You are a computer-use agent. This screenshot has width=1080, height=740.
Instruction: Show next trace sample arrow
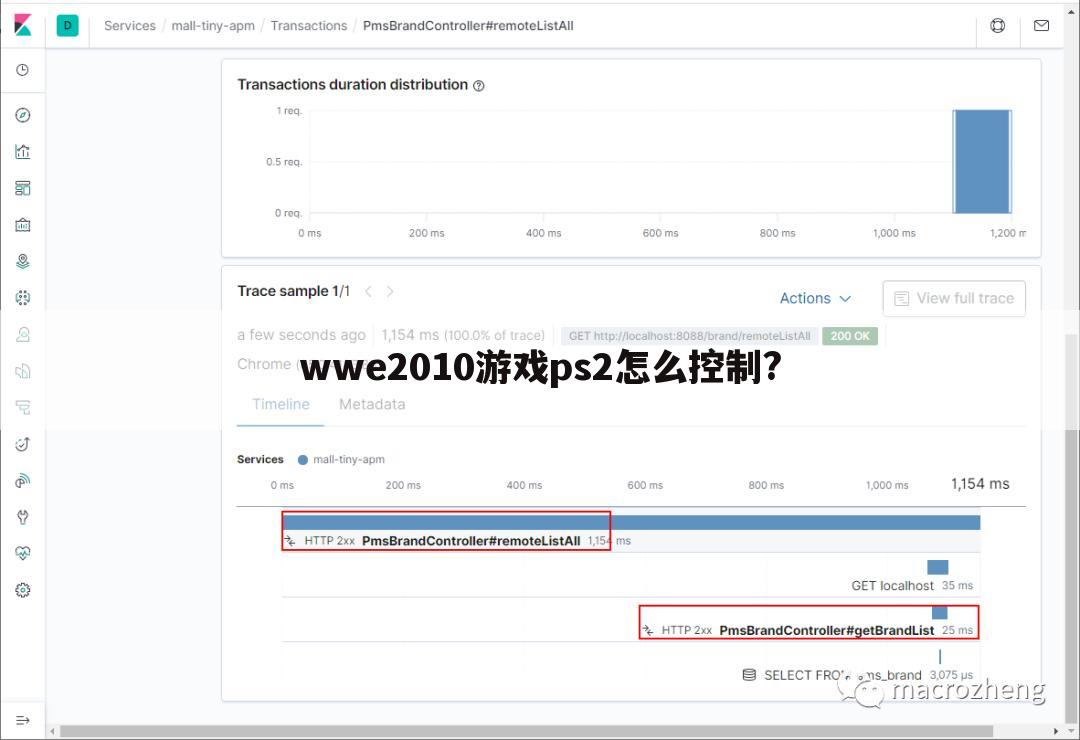click(390, 291)
